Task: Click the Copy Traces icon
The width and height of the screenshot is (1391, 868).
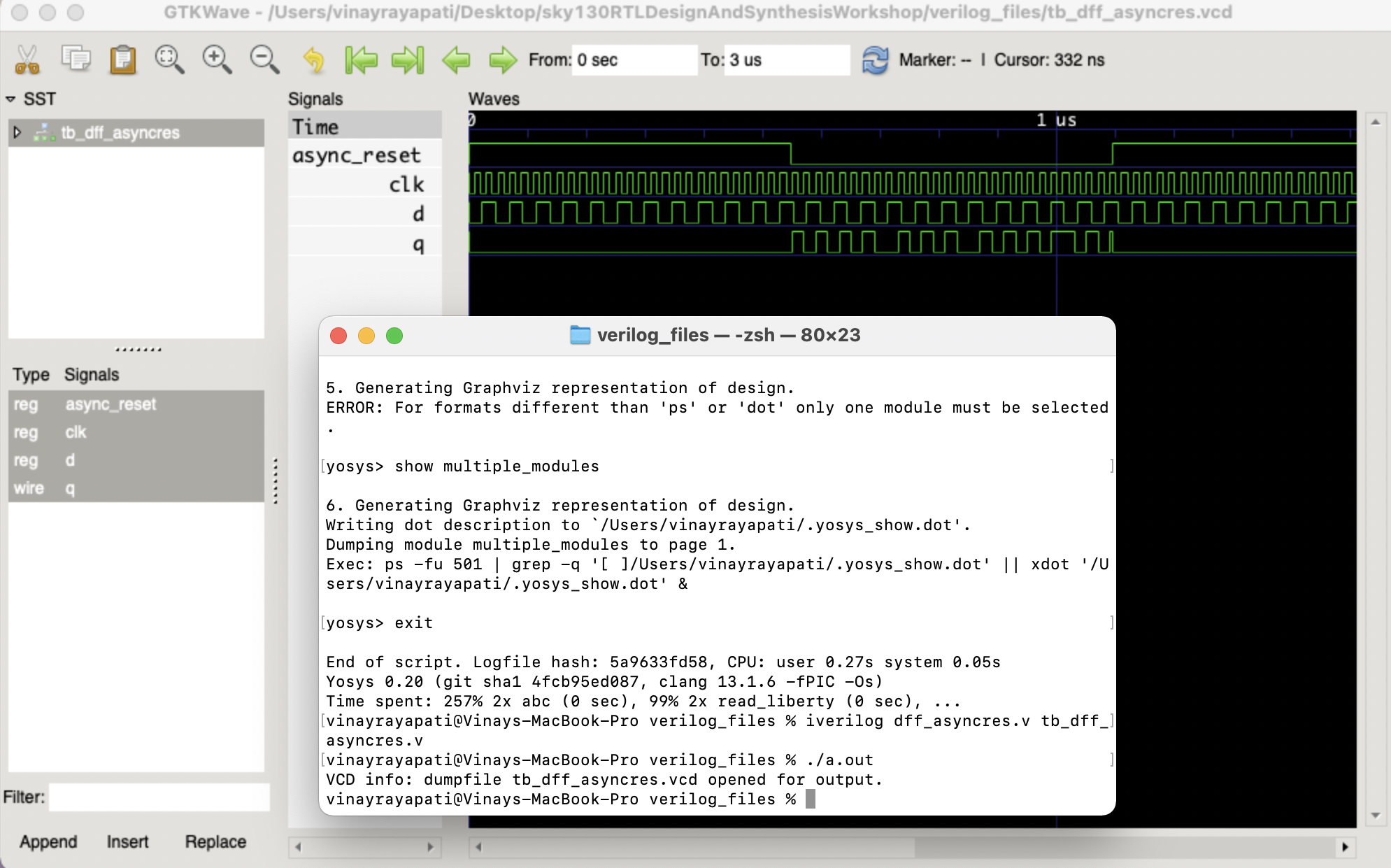Action: point(76,59)
